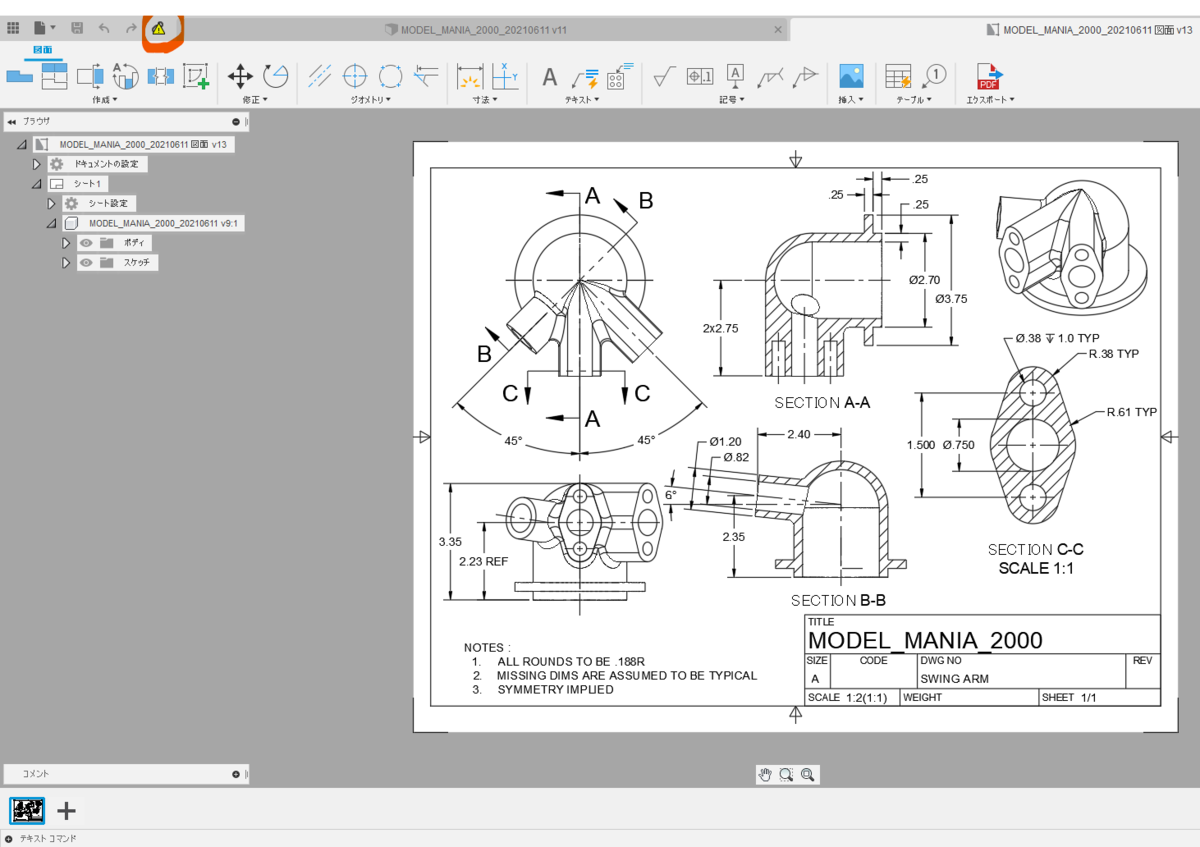Collapse the ブラウザ panel double arrows
The width and height of the screenshot is (1200, 847).
point(11,121)
